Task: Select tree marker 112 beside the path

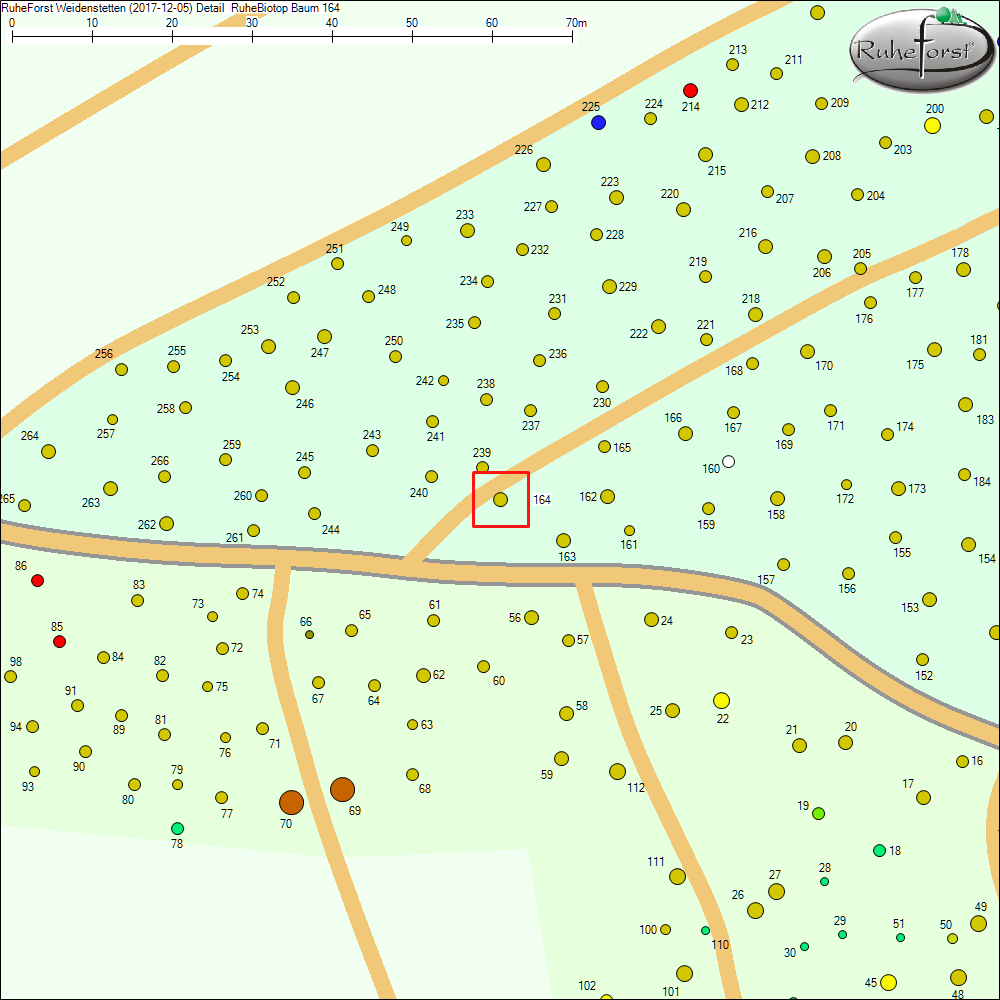Action: coord(617,771)
